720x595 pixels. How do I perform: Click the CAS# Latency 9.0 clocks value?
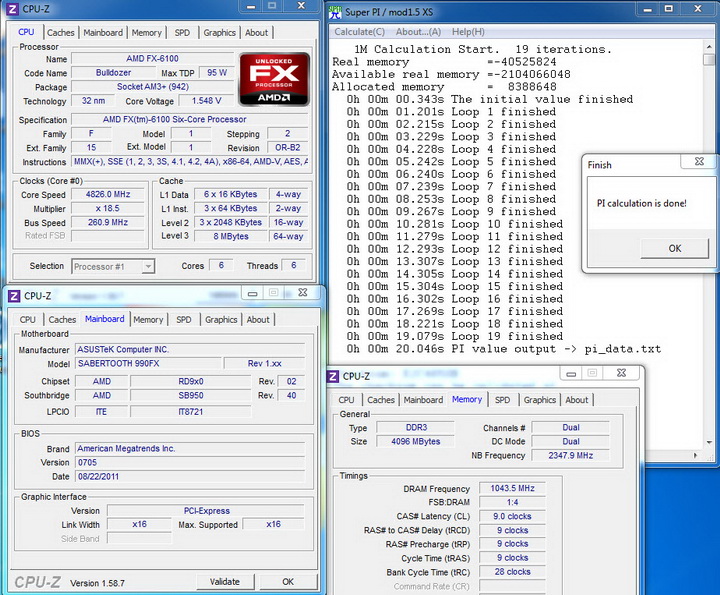tap(512, 516)
